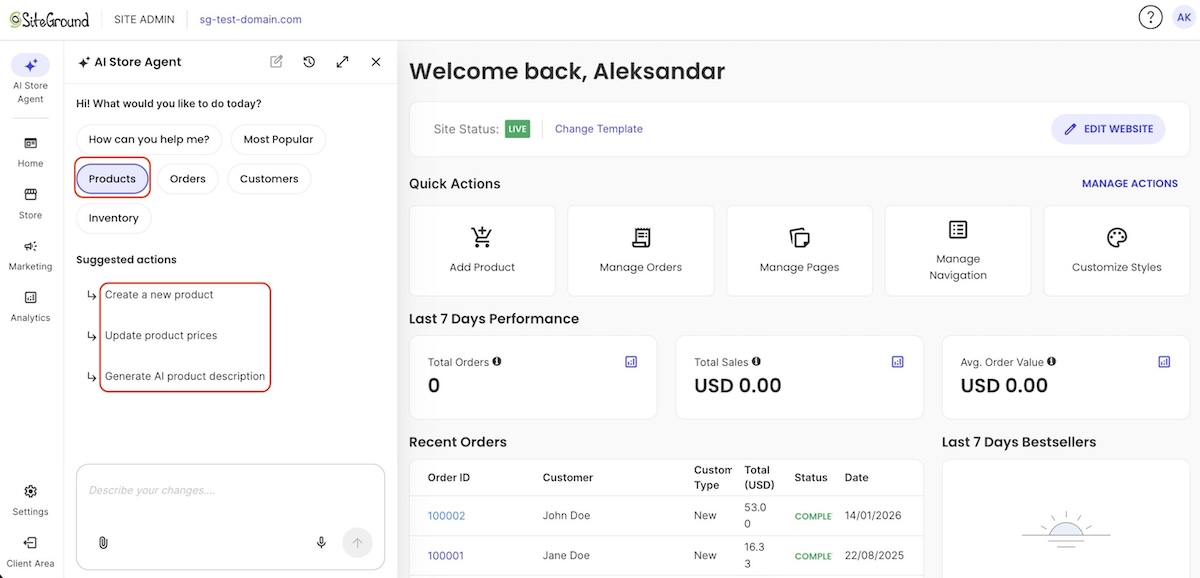
Task: Open Marketing from the sidebar
Action: click(x=30, y=255)
